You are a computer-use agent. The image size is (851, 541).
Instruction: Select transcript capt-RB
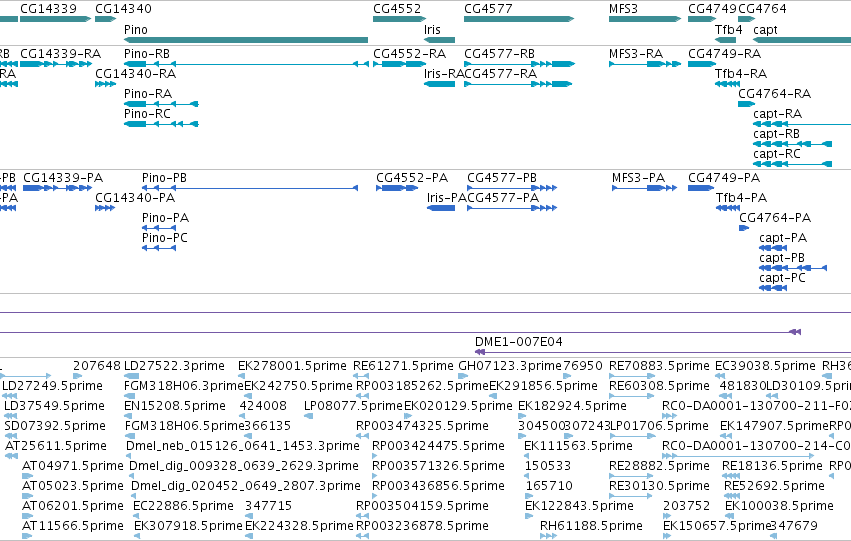tap(792, 144)
